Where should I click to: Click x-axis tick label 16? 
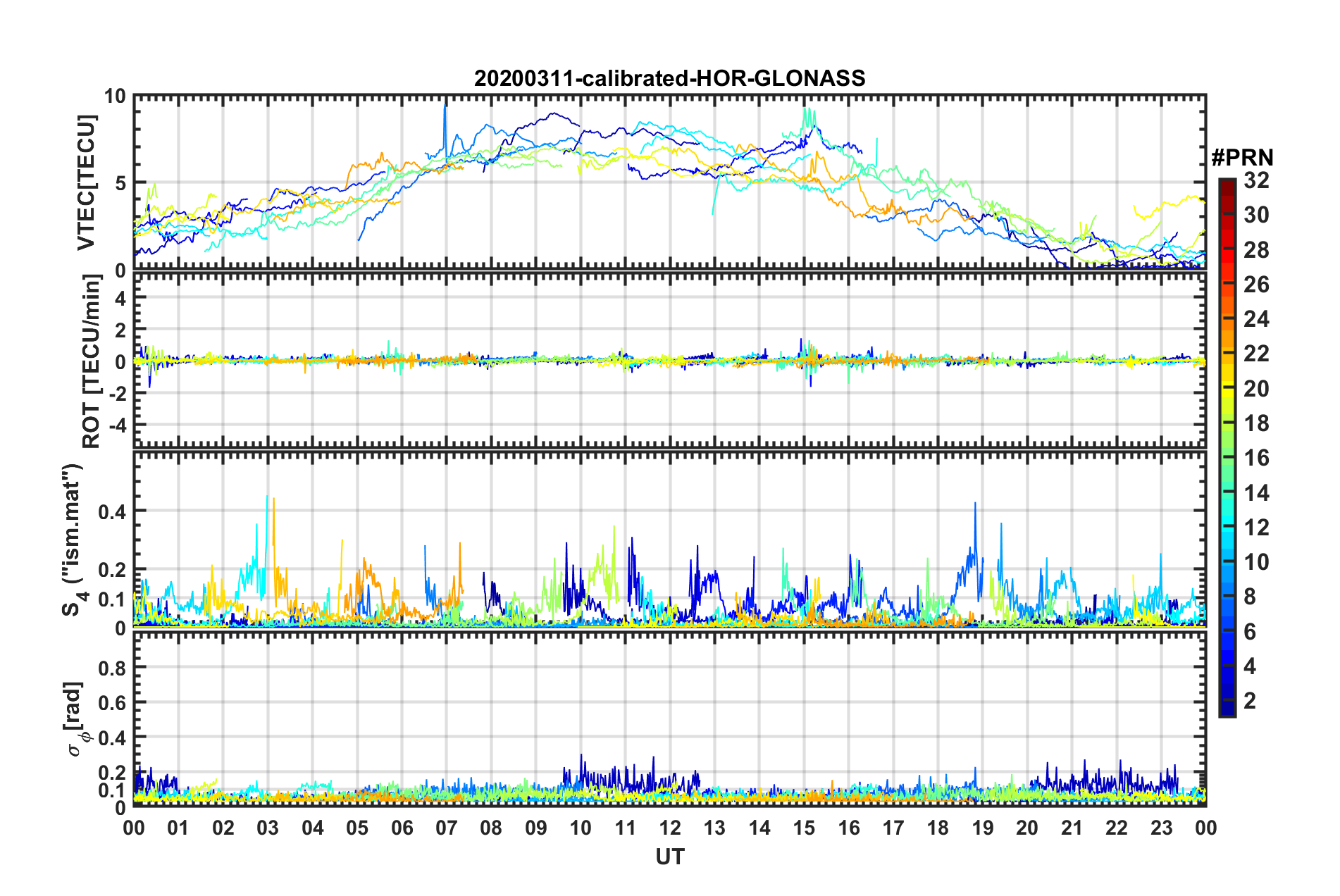tap(849, 828)
